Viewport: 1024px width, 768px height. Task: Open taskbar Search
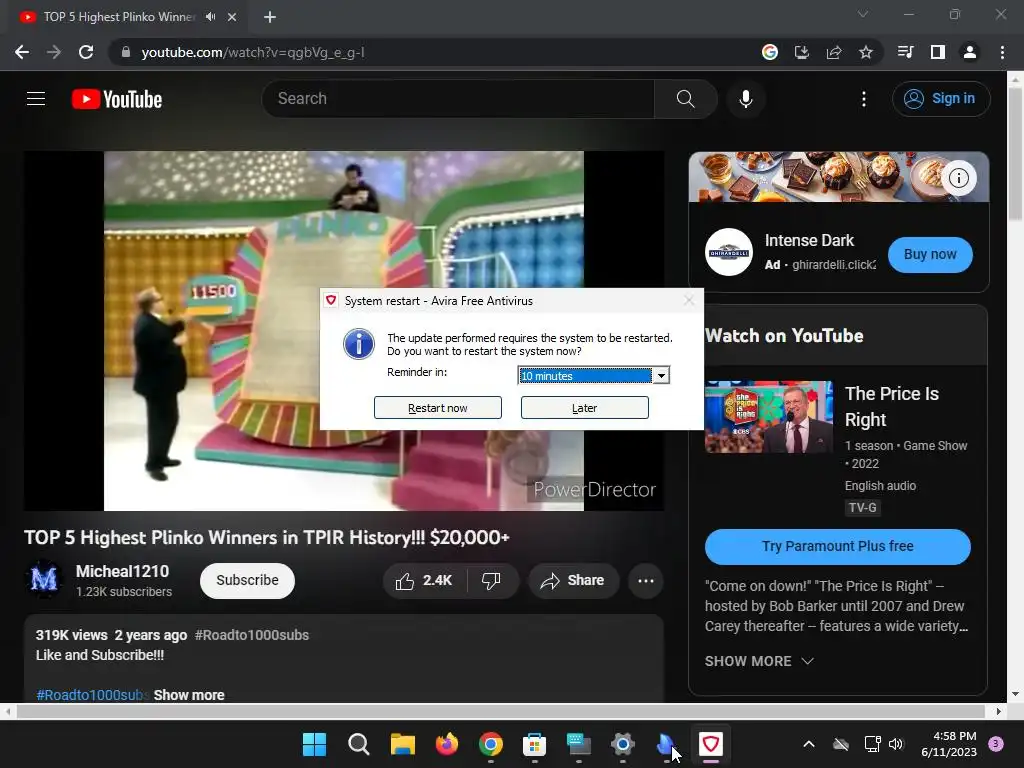tap(359, 744)
